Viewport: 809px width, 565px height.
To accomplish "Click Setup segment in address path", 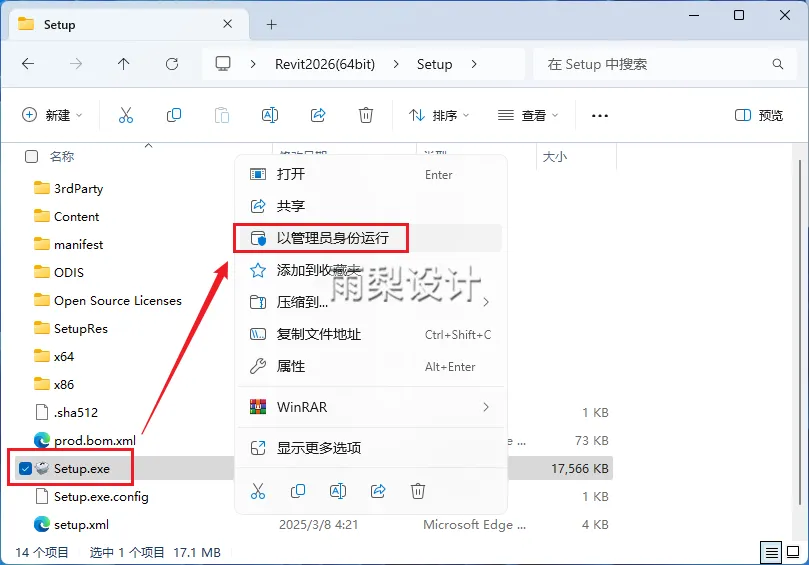I will (434, 64).
